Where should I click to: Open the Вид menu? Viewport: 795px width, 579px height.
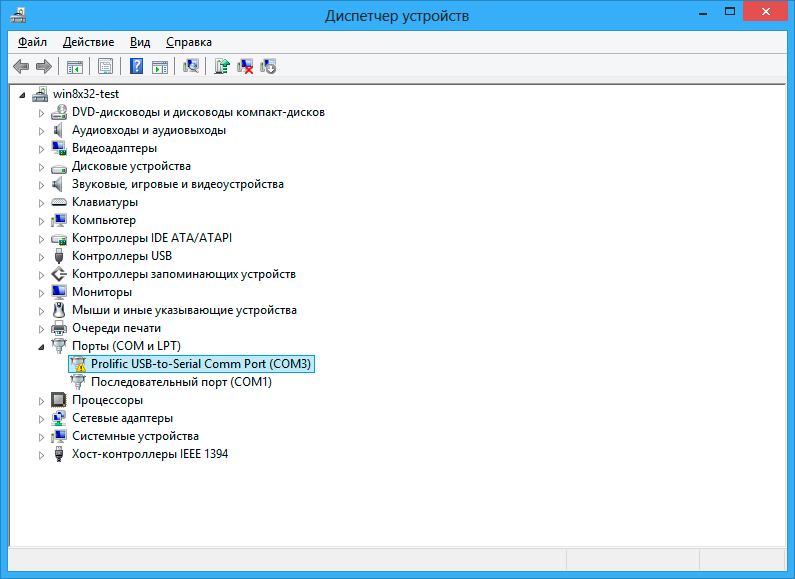click(139, 42)
